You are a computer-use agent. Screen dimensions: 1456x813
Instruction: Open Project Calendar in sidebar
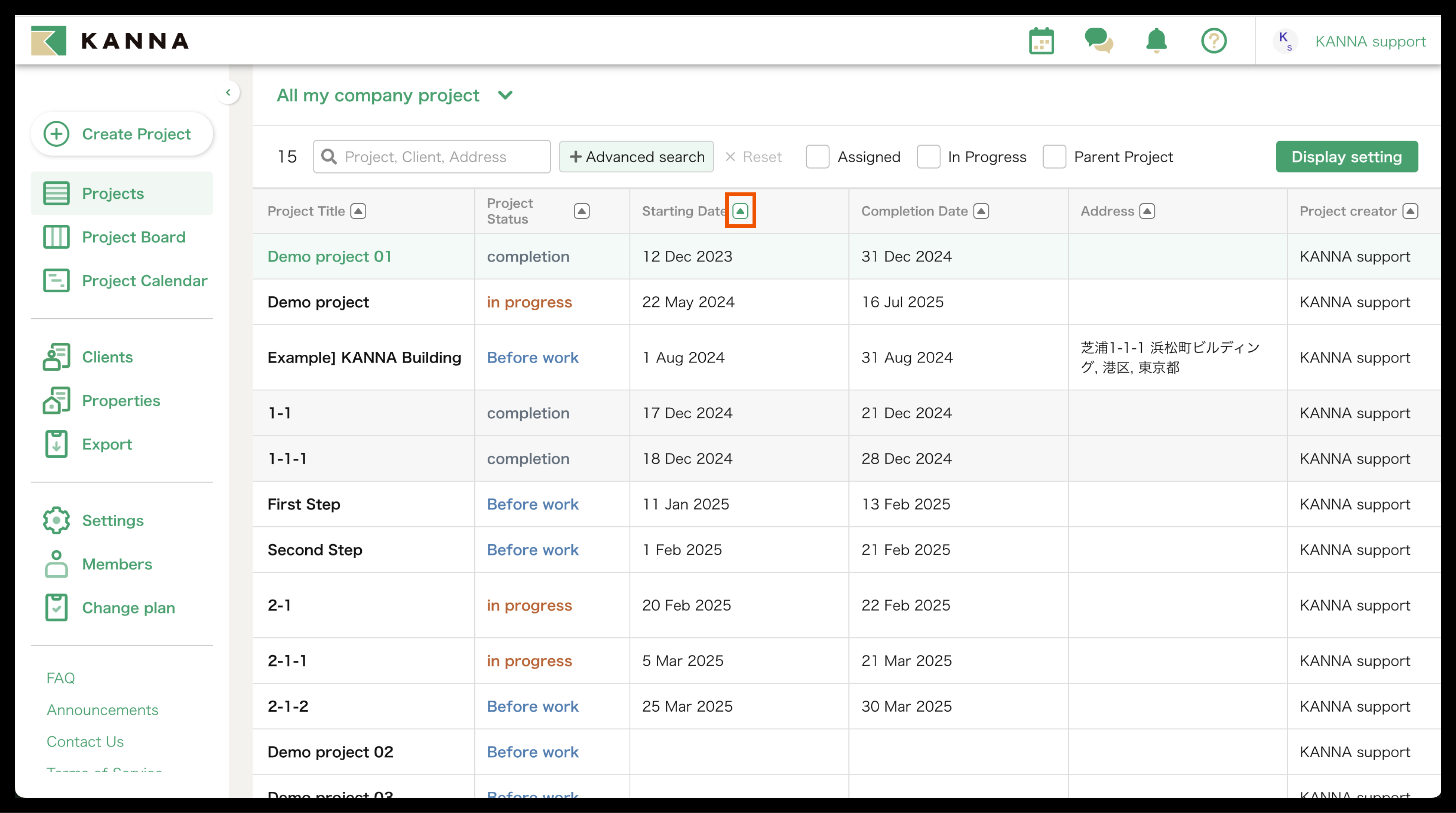tap(144, 280)
